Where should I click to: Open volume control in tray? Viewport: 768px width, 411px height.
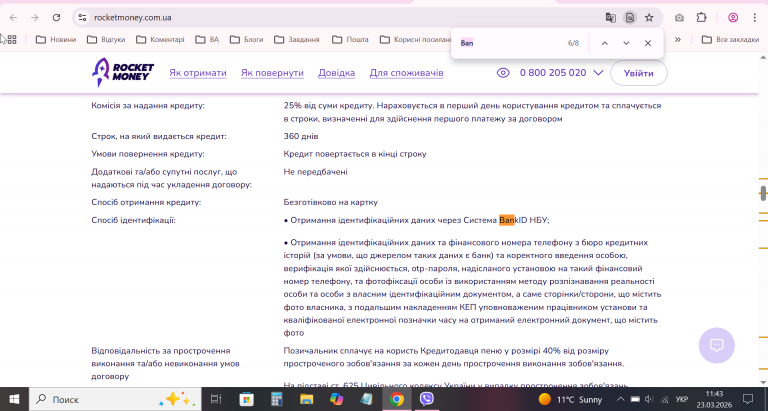(x=649, y=399)
